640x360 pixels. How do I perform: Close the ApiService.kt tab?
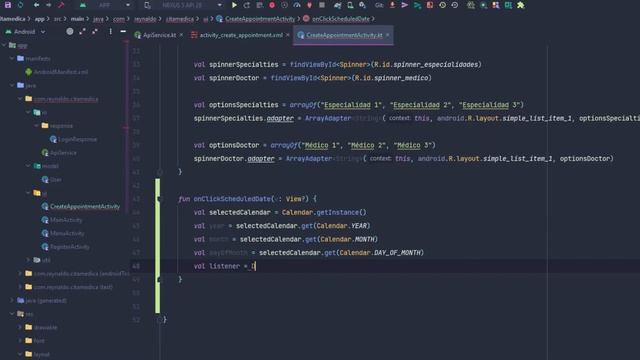[x=181, y=35]
